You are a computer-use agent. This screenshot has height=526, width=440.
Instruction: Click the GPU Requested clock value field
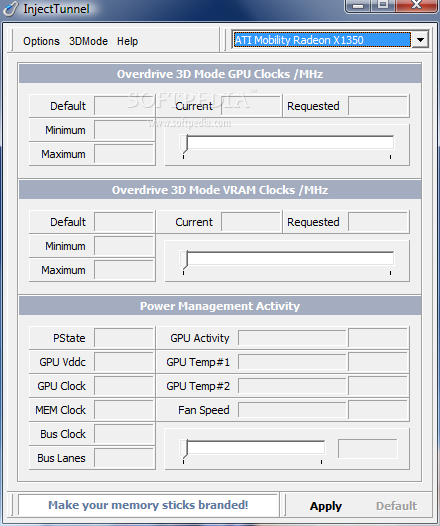pyautogui.click(x=378, y=106)
